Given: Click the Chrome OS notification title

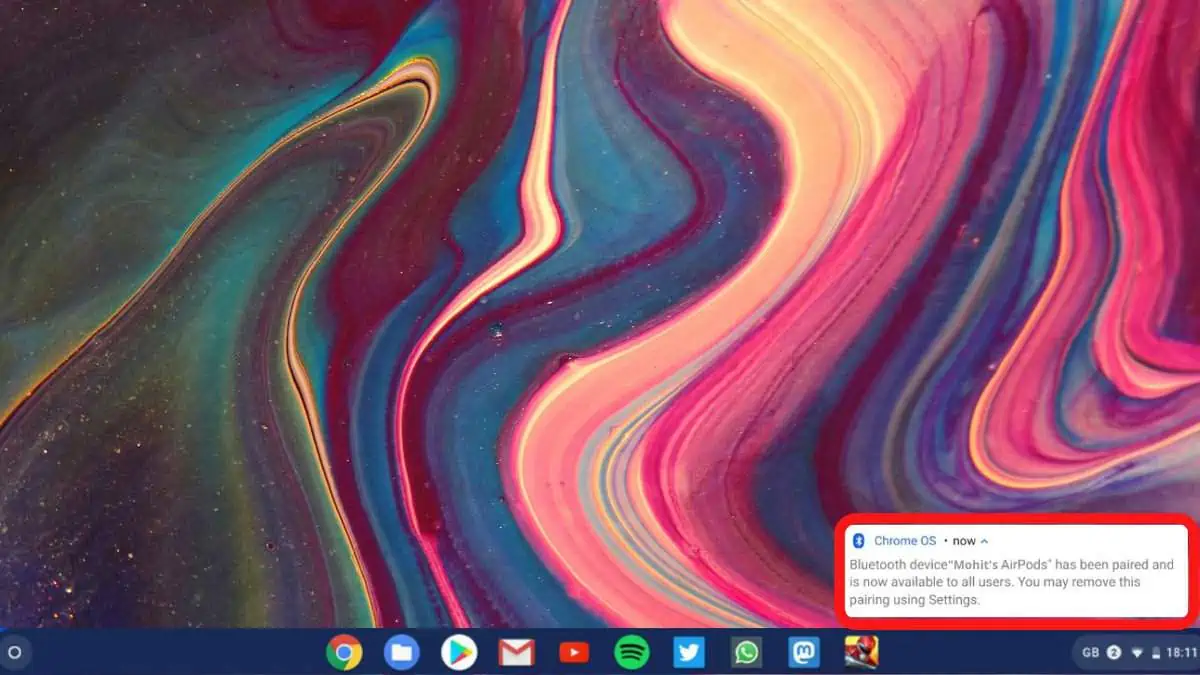Looking at the screenshot, I should click(905, 541).
